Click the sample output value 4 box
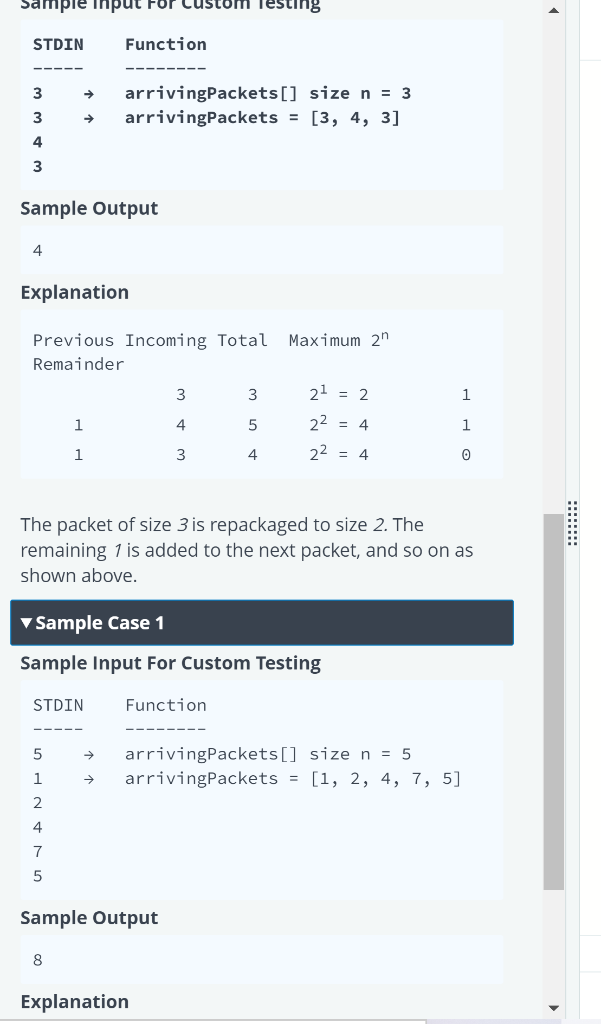Image resolution: width=601 pixels, height=1024 pixels. click(262, 250)
